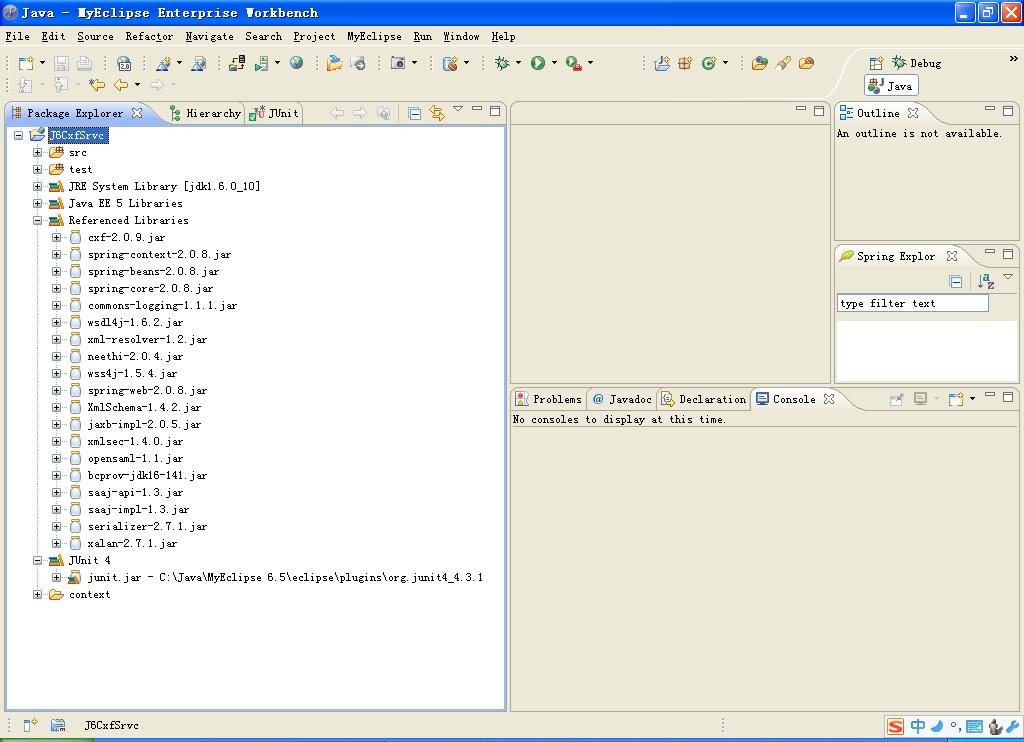1024x742 pixels.
Task: Close the Outline view tab
Action: click(x=913, y=114)
